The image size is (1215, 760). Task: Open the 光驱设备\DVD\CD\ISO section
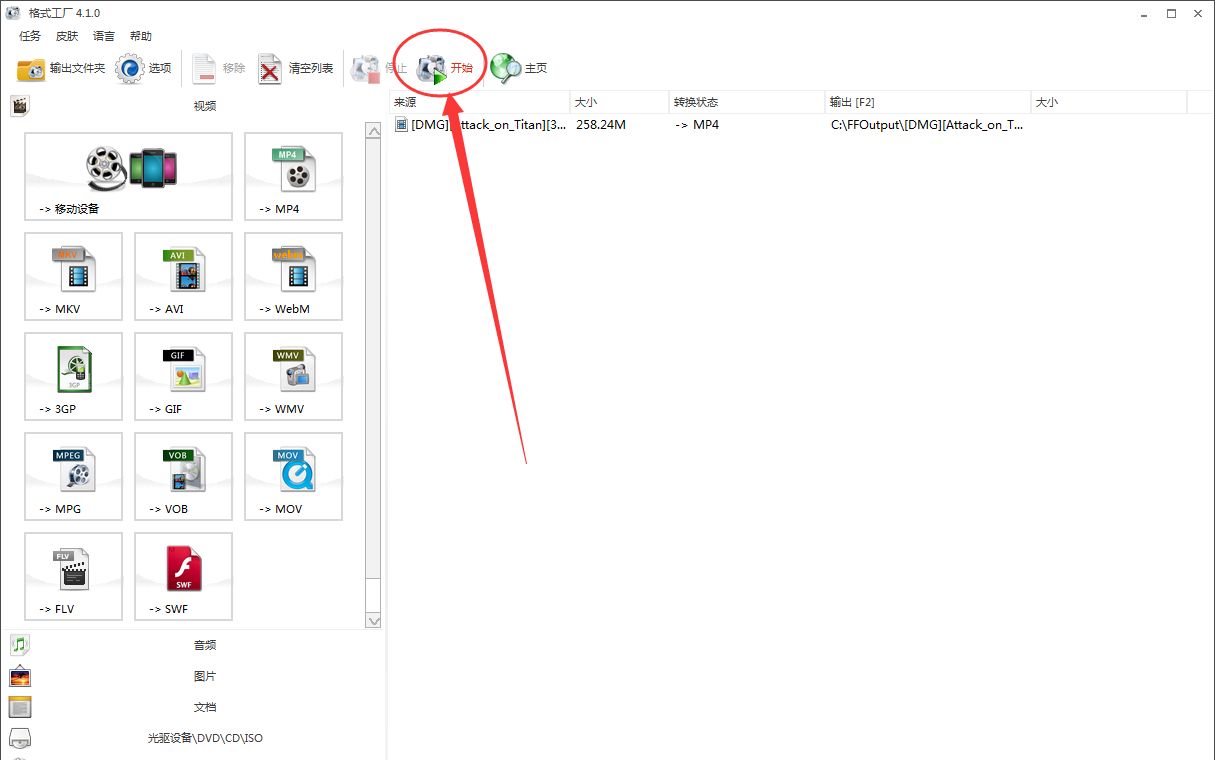coord(204,738)
